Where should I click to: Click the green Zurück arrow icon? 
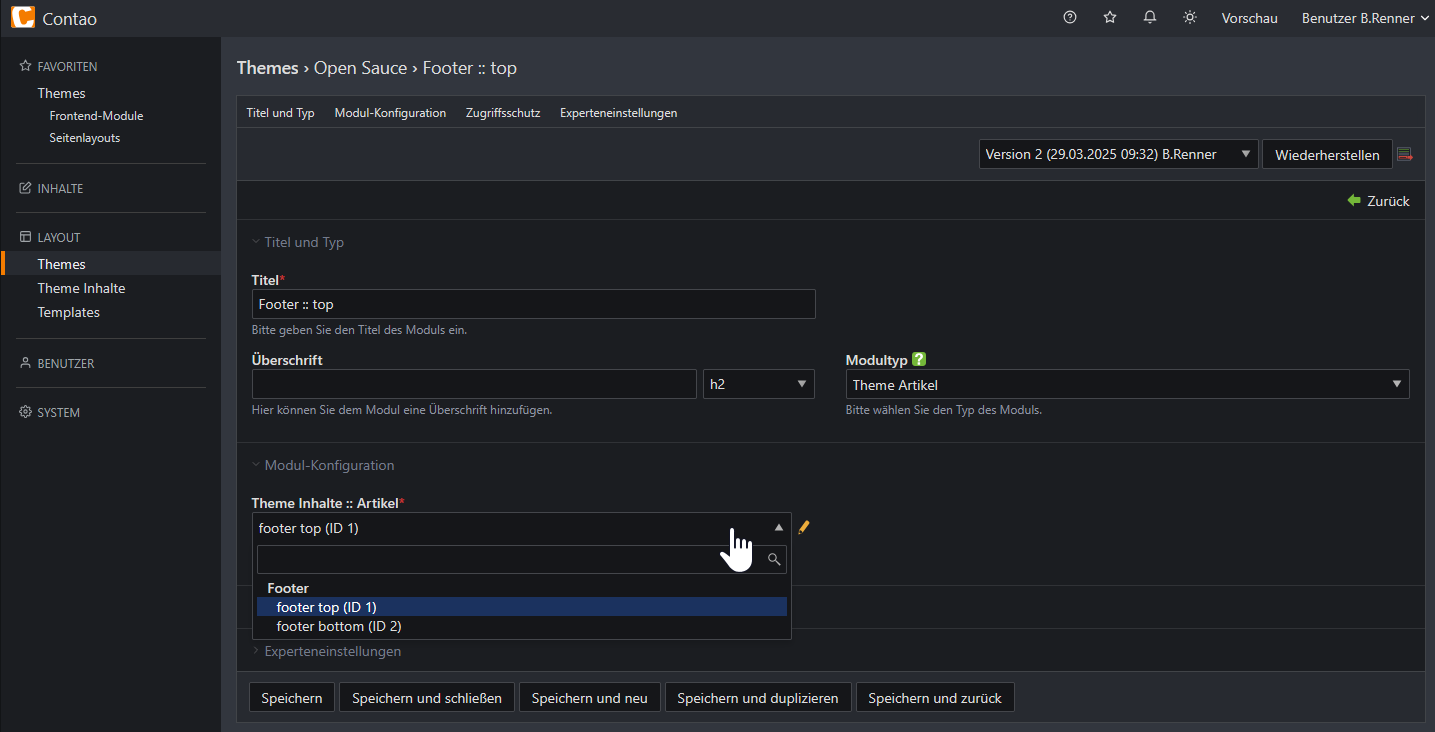coord(1355,200)
